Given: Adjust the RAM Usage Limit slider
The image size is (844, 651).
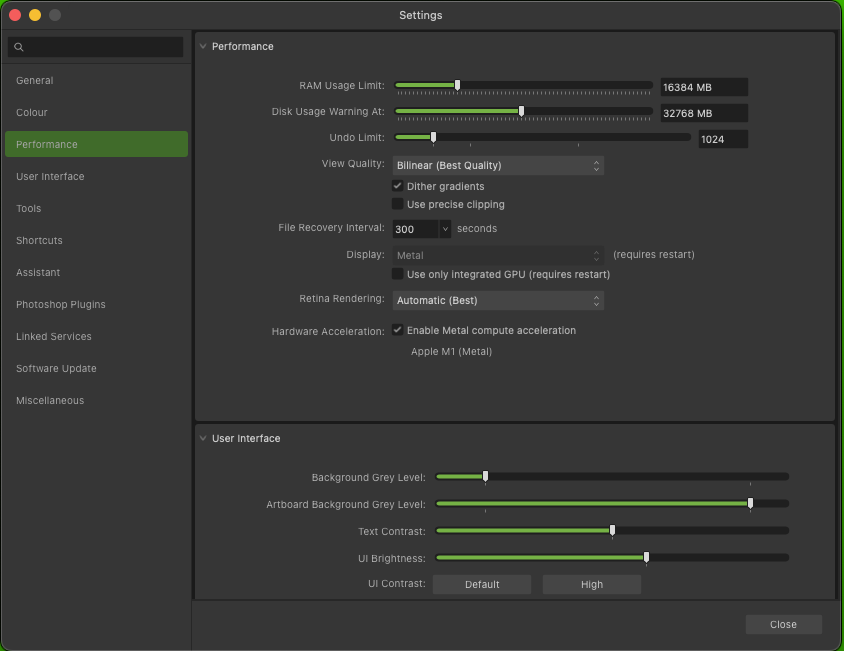Looking at the screenshot, I should pyautogui.click(x=458, y=85).
